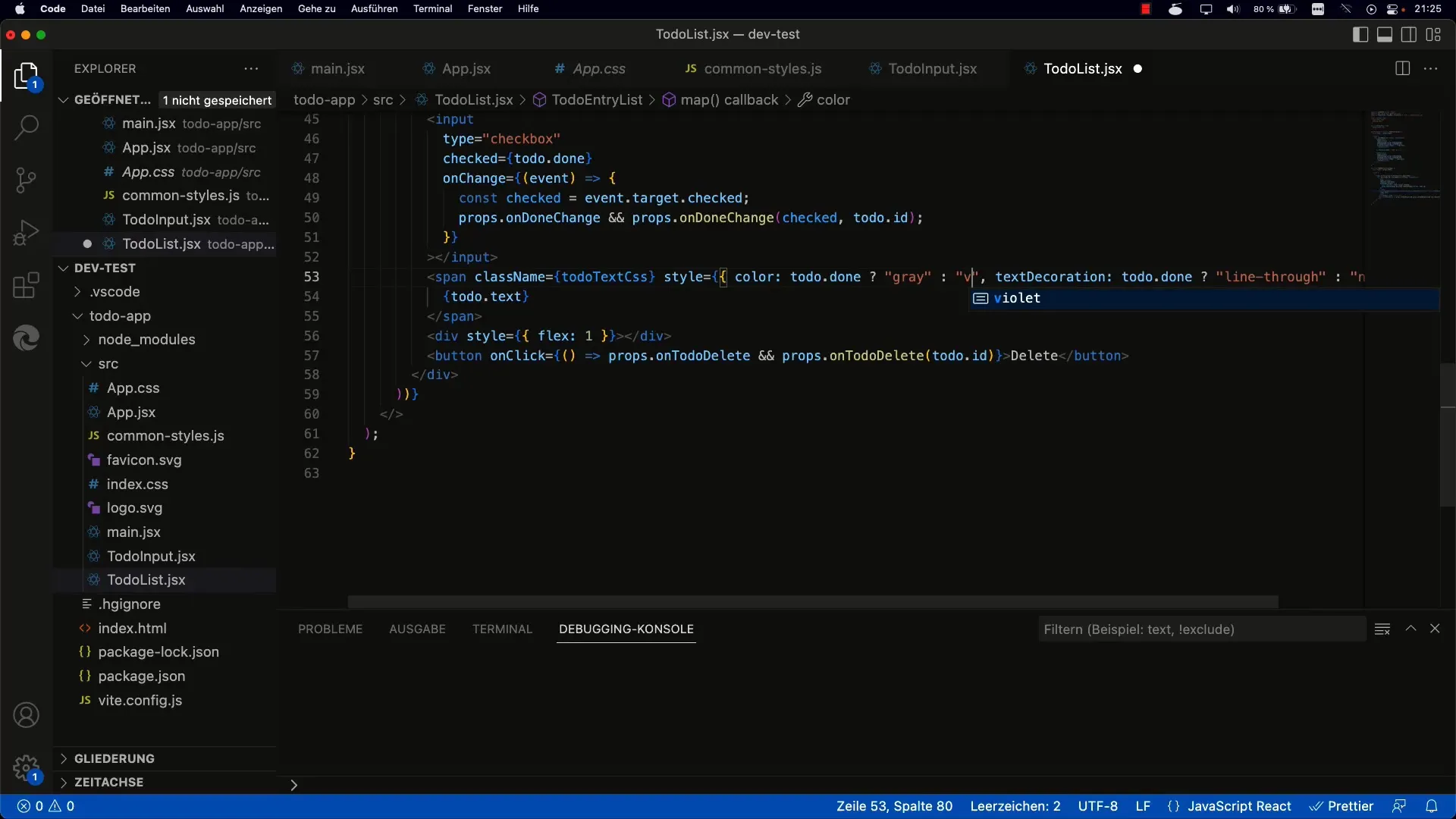Open the PROBLEME panel tab
1456x819 pixels.
(330, 629)
